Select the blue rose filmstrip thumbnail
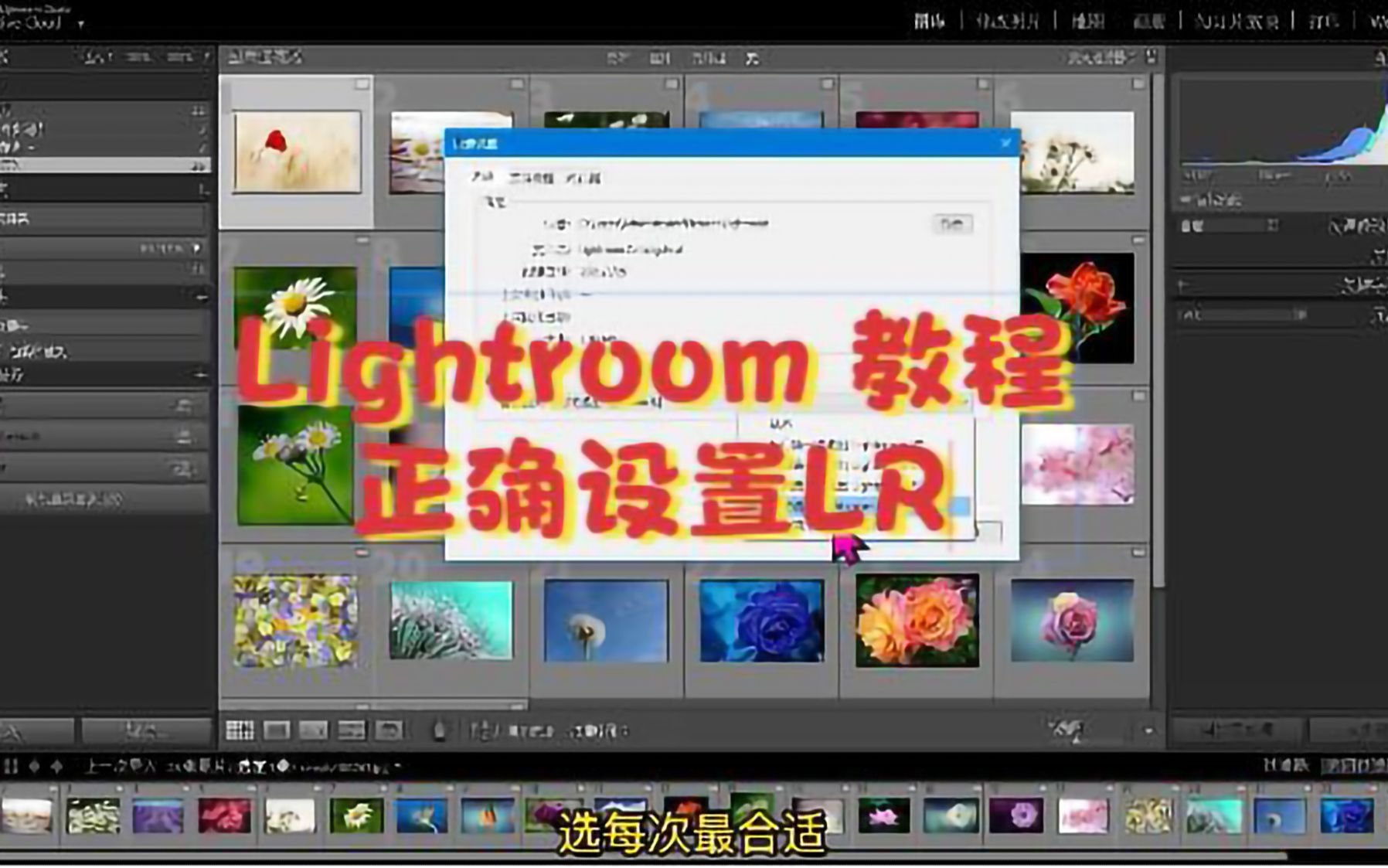Screen dimensions: 1388x868 pos(1345,816)
